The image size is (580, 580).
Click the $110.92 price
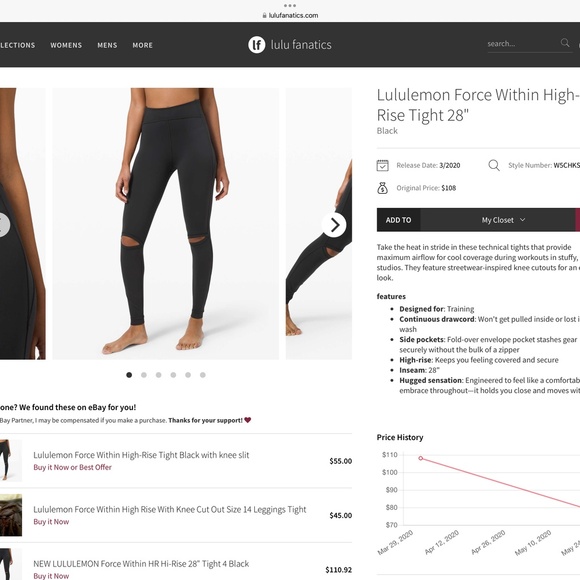[x=339, y=570]
